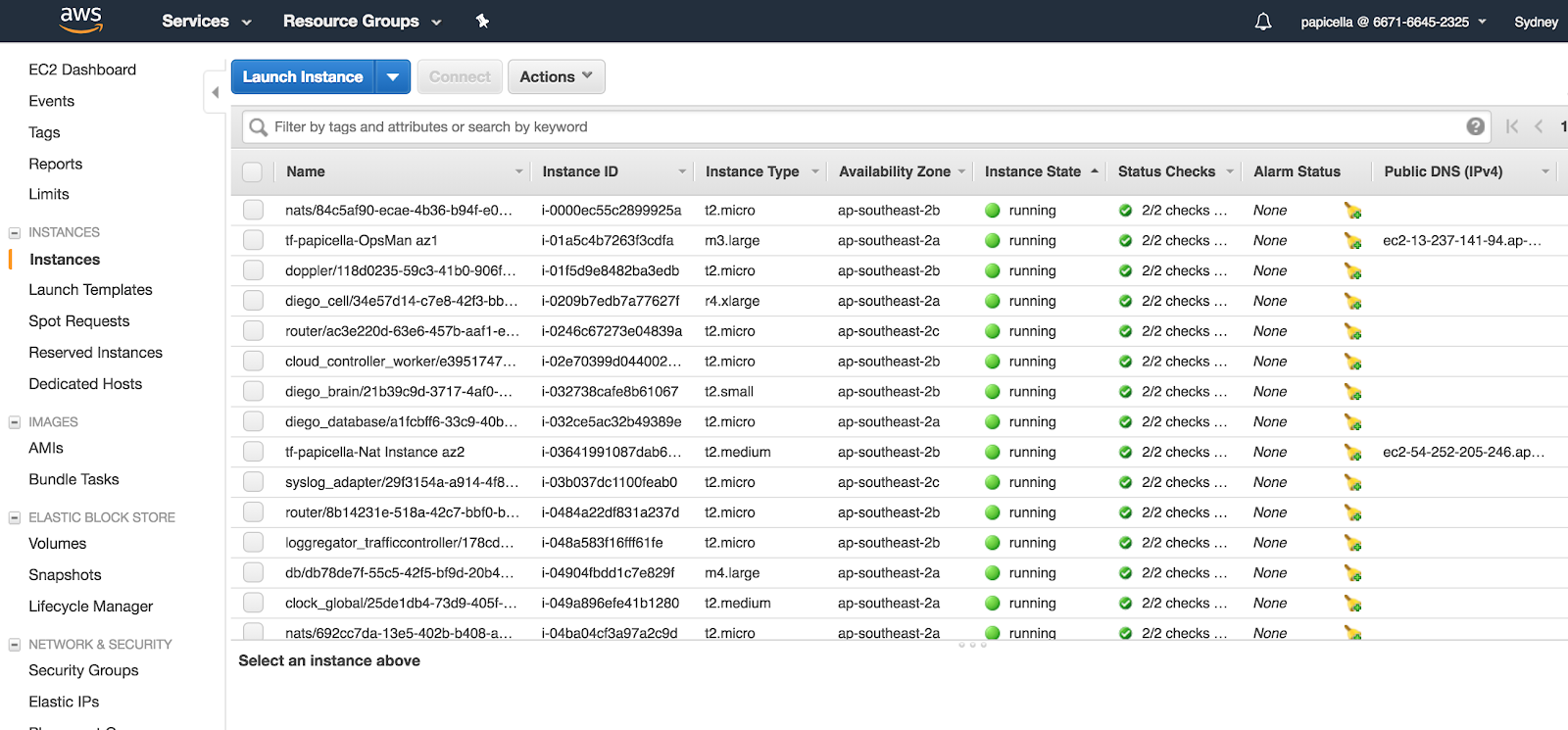
Task: Select checkbox for nats/84c5af90 instance
Action: coord(253,210)
